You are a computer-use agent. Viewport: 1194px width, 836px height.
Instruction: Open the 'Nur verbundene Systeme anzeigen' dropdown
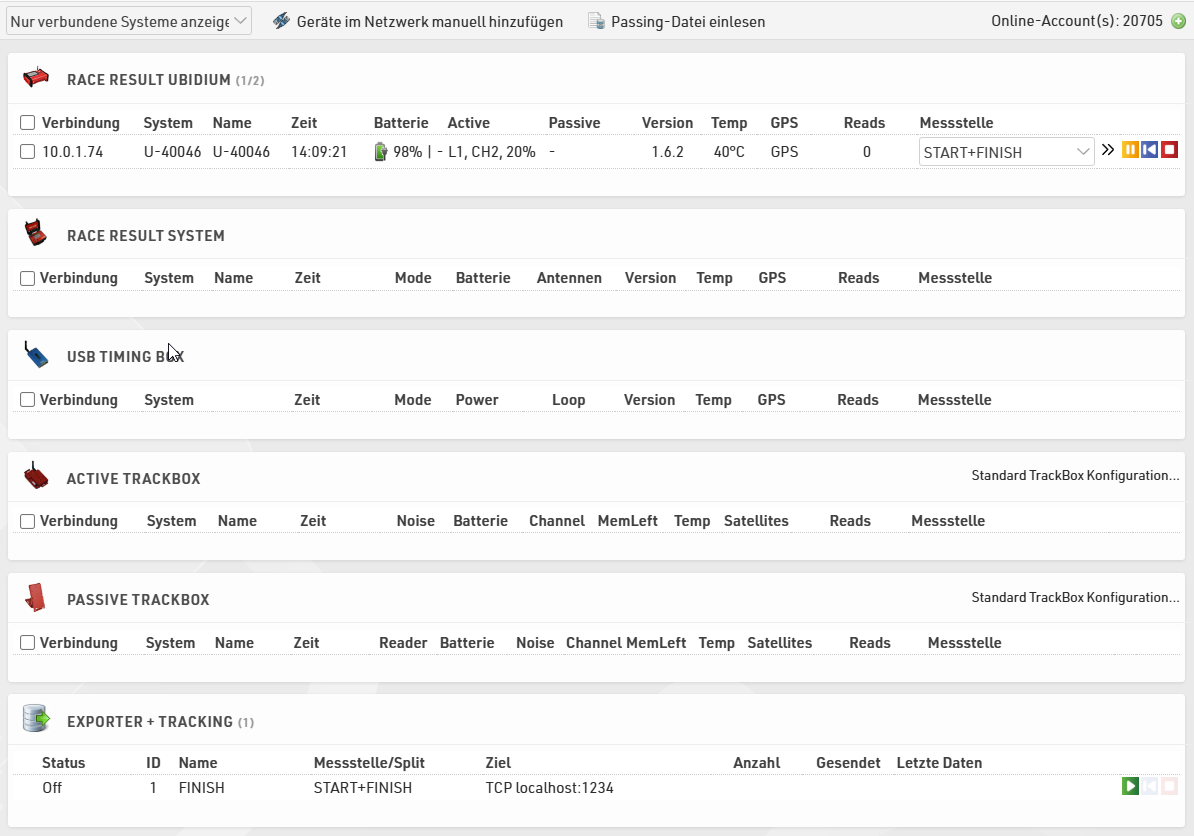129,21
